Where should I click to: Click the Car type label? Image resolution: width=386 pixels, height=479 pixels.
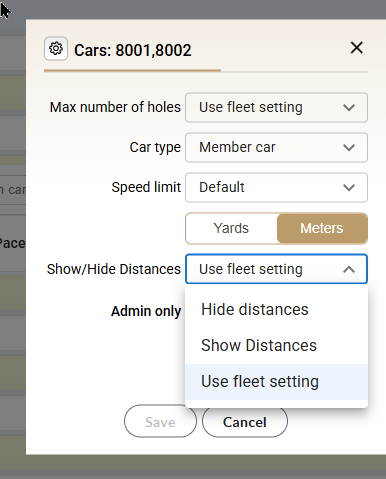point(155,147)
